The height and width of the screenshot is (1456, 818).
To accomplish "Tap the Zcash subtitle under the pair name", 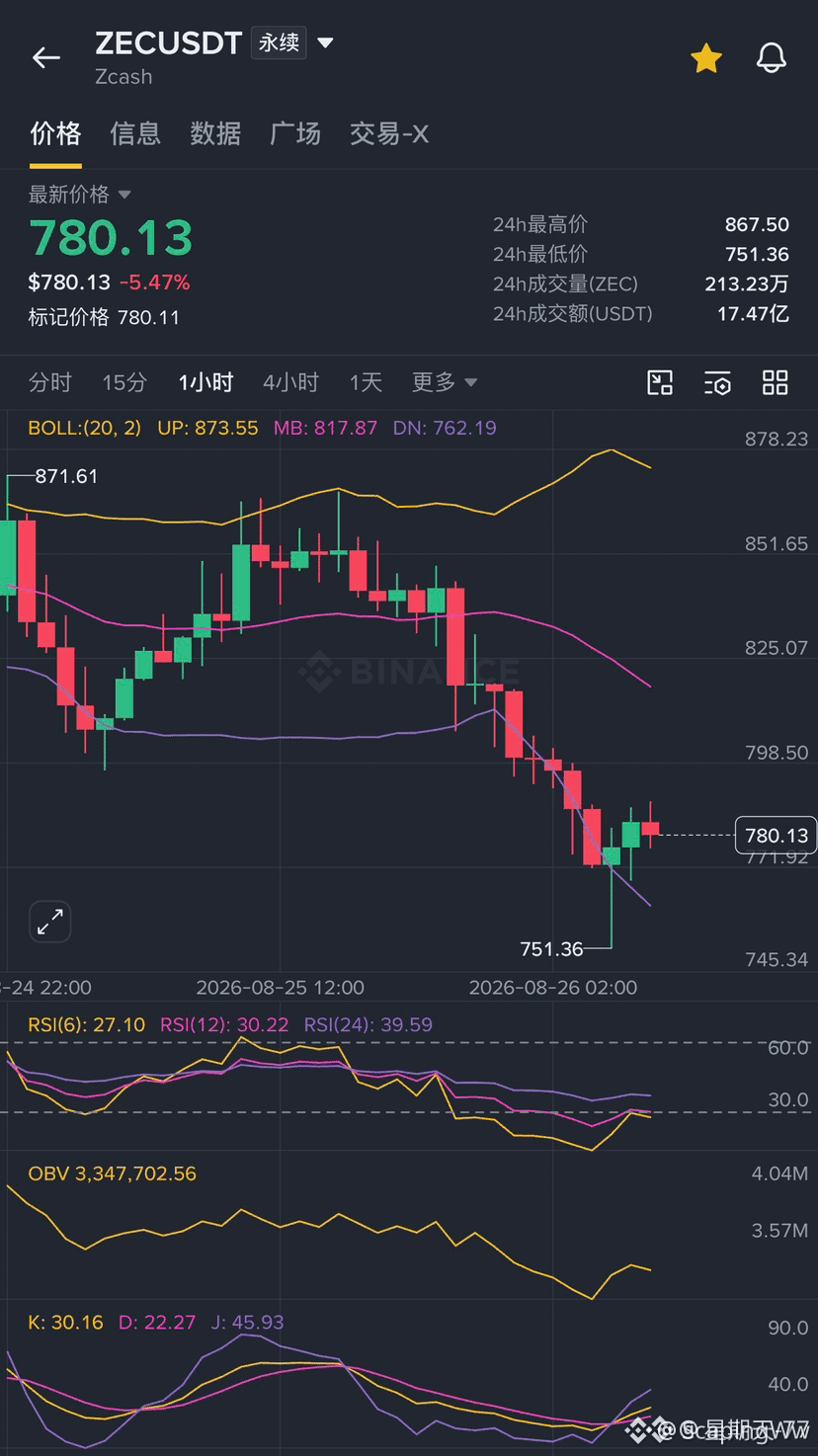I will coord(123,76).
